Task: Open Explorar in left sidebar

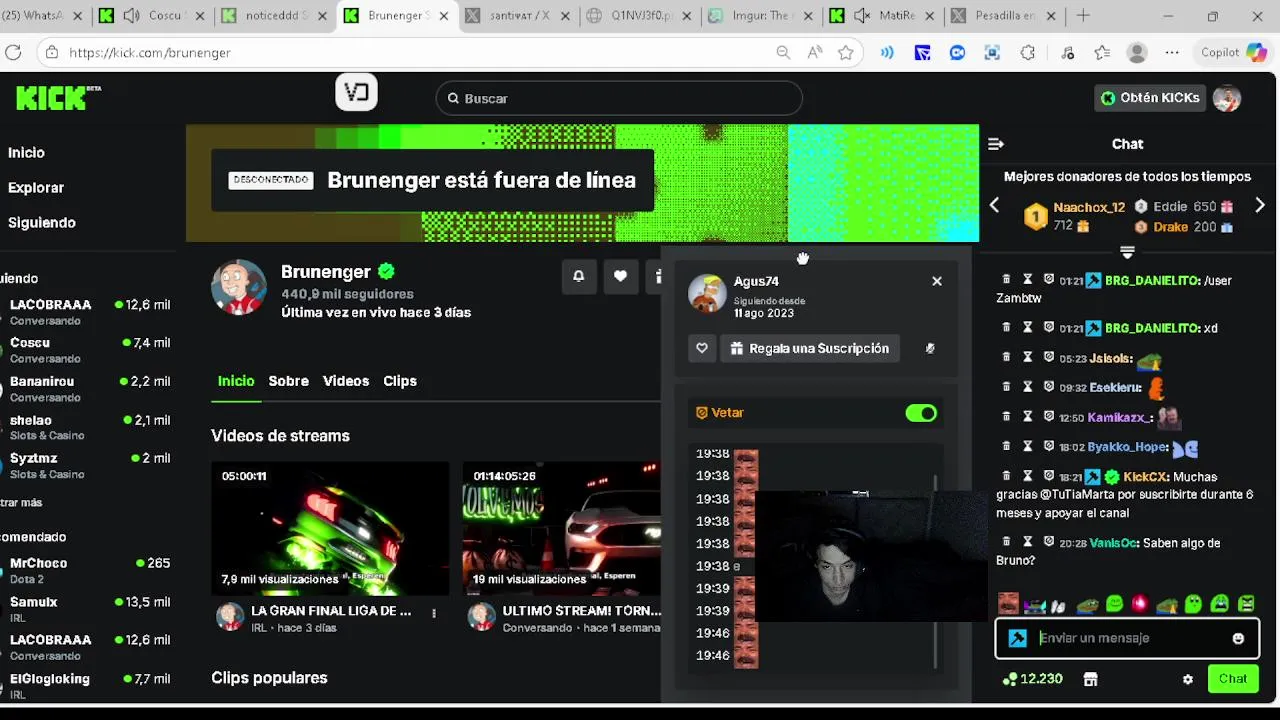Action: click(x=36, y=188)
